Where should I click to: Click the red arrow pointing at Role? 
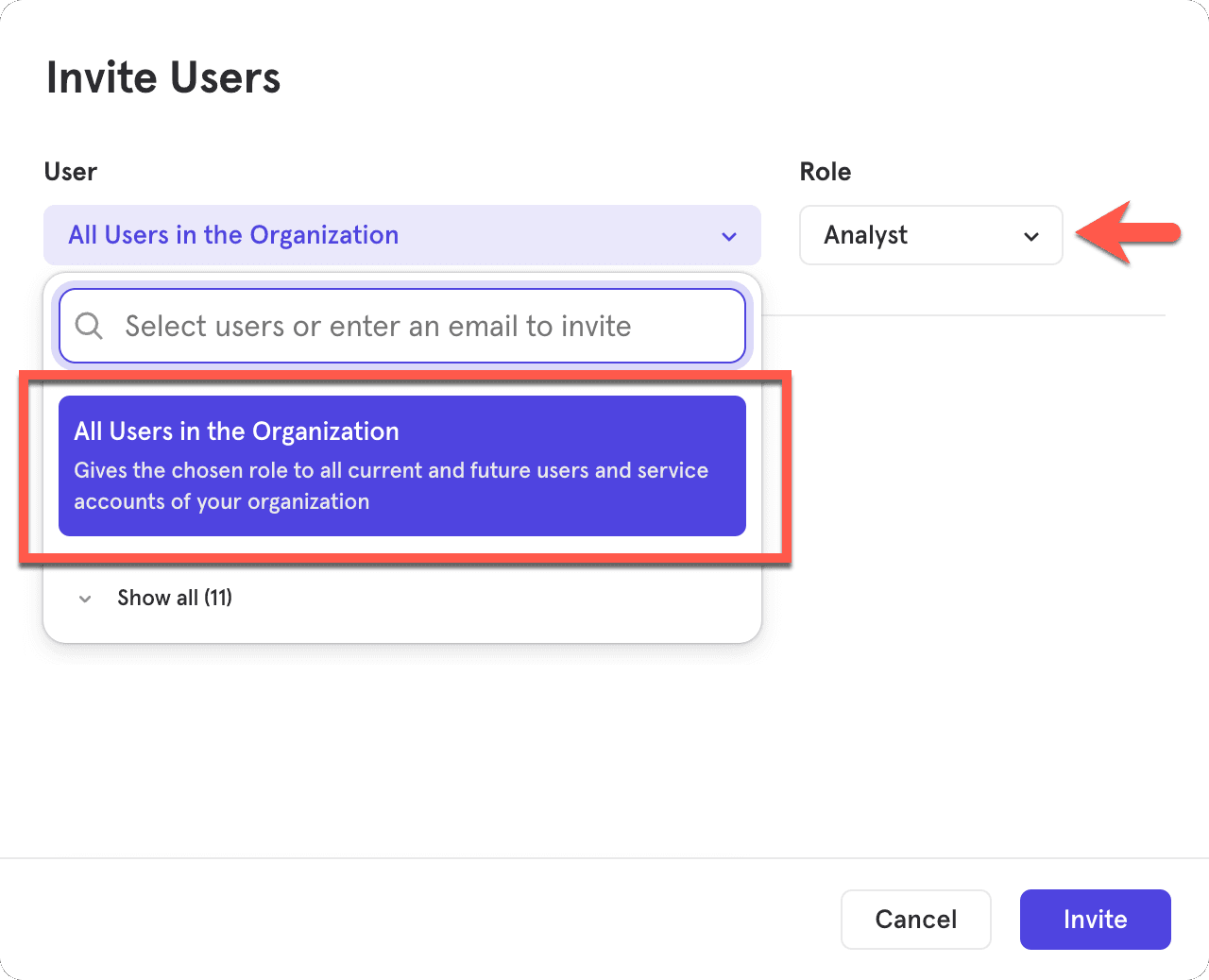click(1128, 232)
